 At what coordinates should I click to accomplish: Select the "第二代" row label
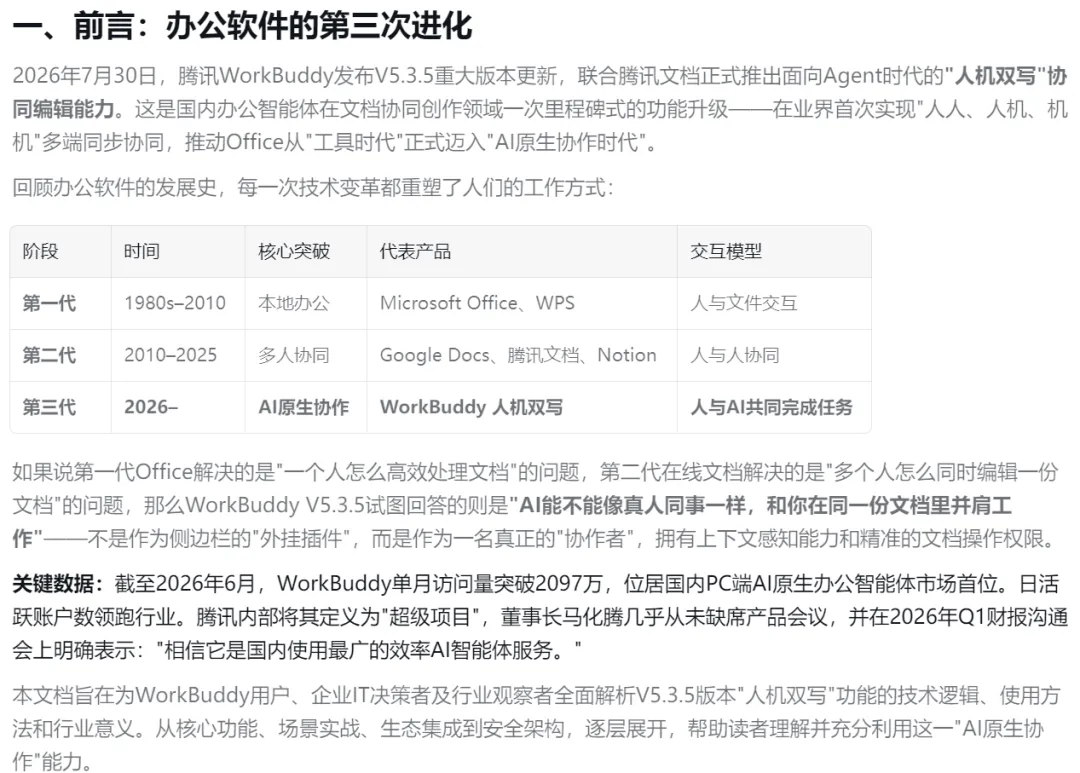pyautogui.click(x=50, y=355)
